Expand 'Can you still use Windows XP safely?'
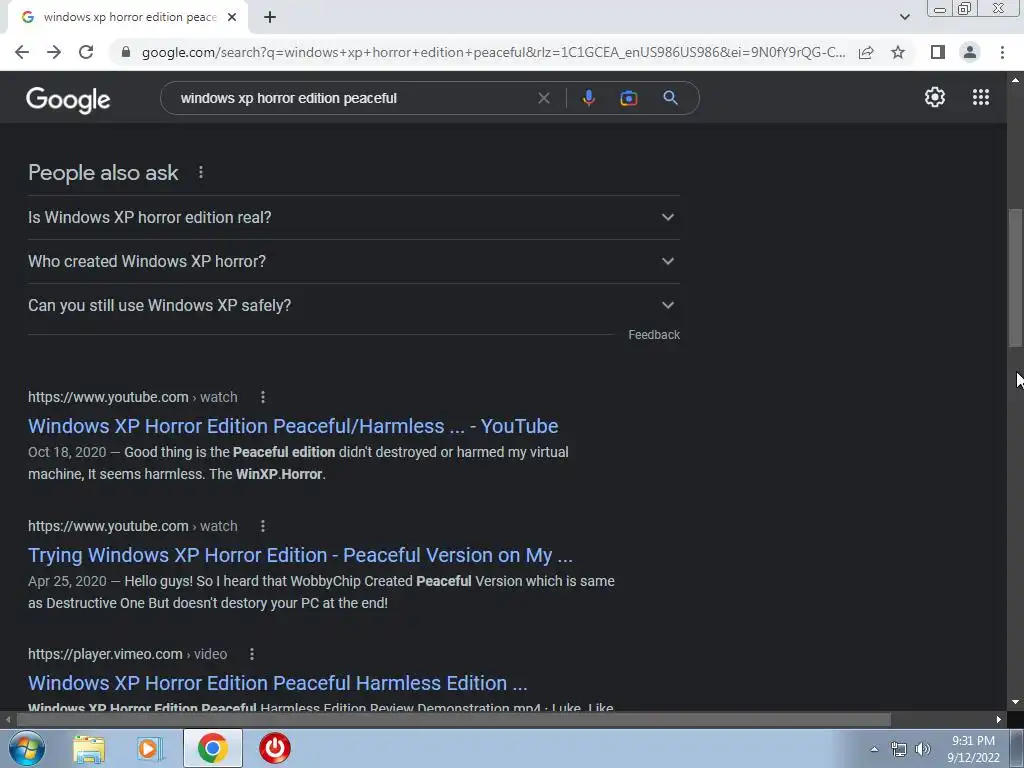Screen dimensions: 1024x768 coord(354,305)
